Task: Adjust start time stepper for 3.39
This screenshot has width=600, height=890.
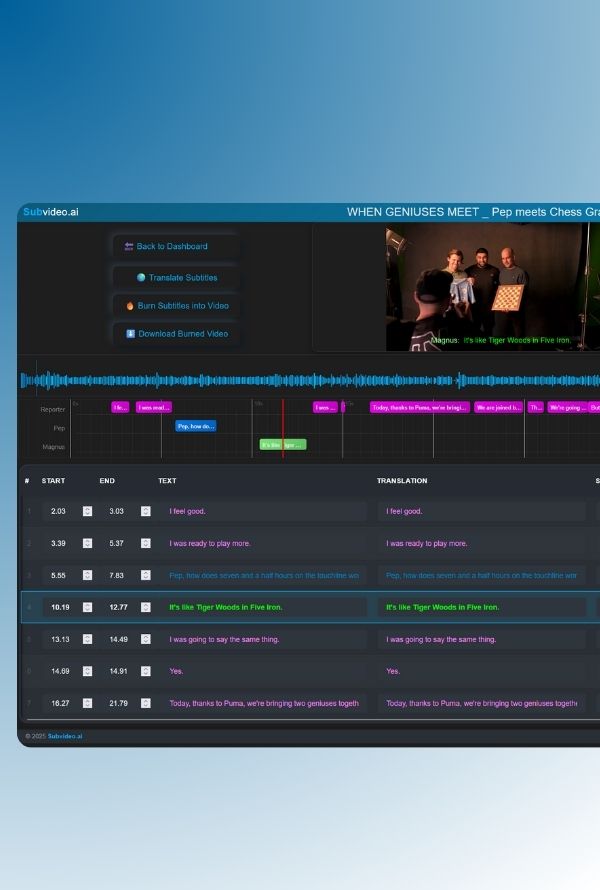Action: click(x=87, y=543)
